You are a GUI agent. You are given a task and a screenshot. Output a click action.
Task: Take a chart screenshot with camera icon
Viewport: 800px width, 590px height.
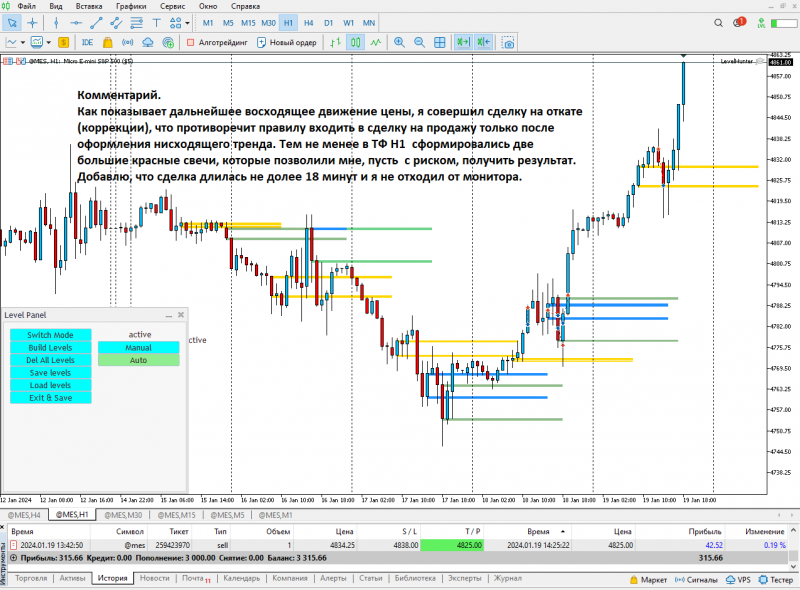coord(508,42)
